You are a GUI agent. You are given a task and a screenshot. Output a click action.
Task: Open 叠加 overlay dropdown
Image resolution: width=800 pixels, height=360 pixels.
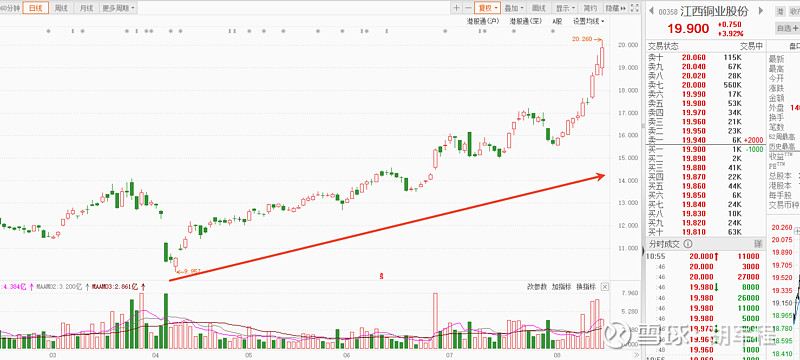[514, 8]
